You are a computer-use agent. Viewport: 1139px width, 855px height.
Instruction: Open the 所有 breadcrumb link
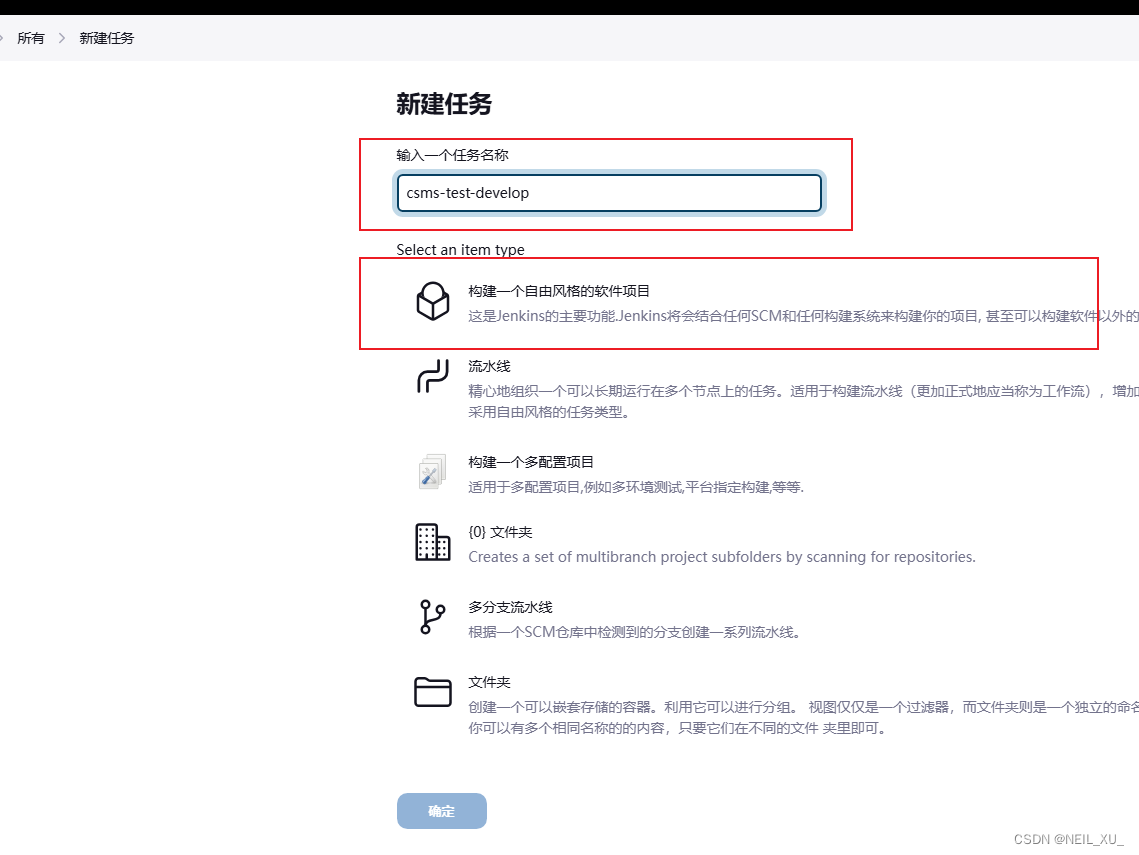(31, 38)
